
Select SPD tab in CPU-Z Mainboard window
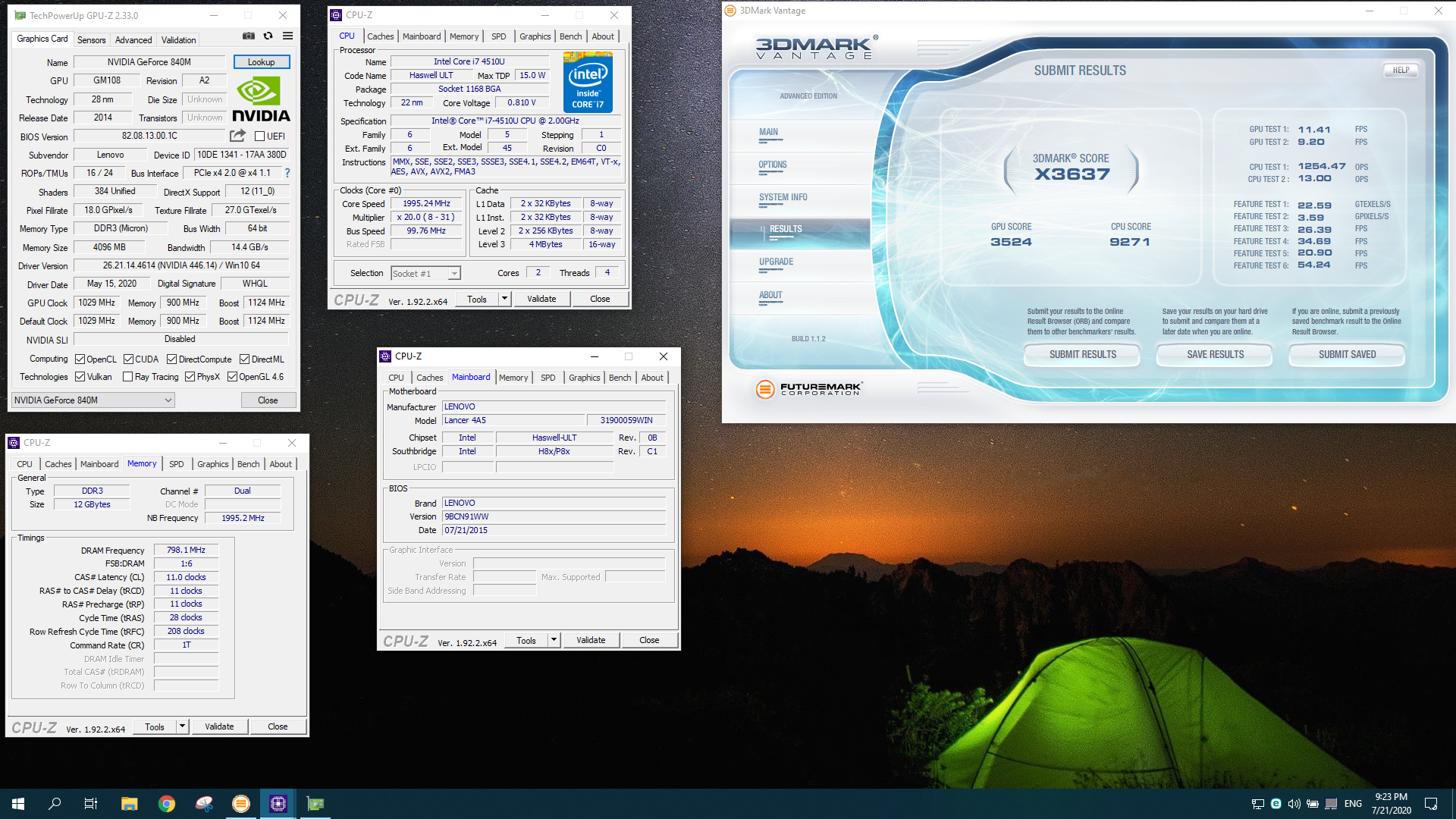click(548, 378)
